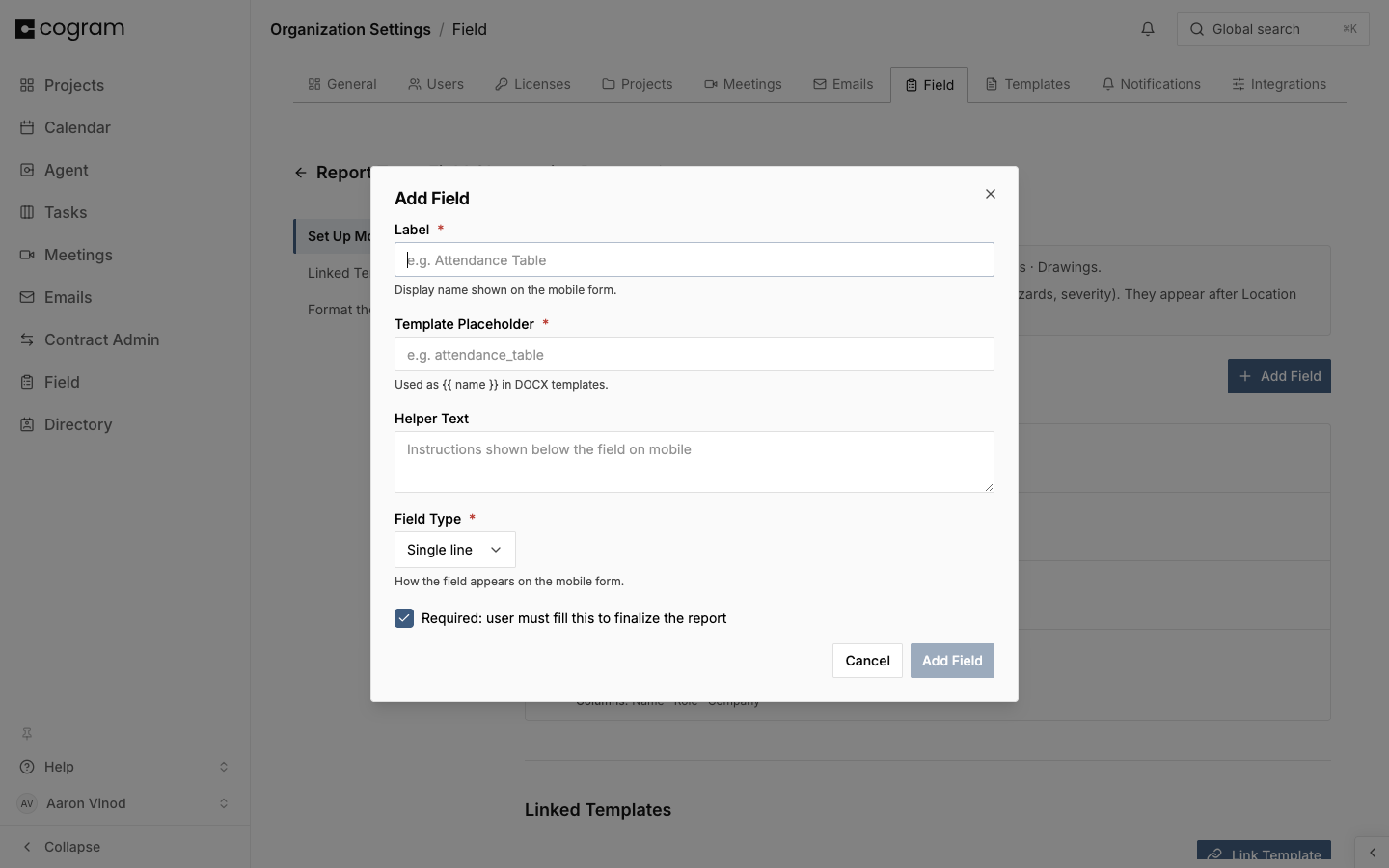Switch to the Notifications tab

pos(1152,84)
